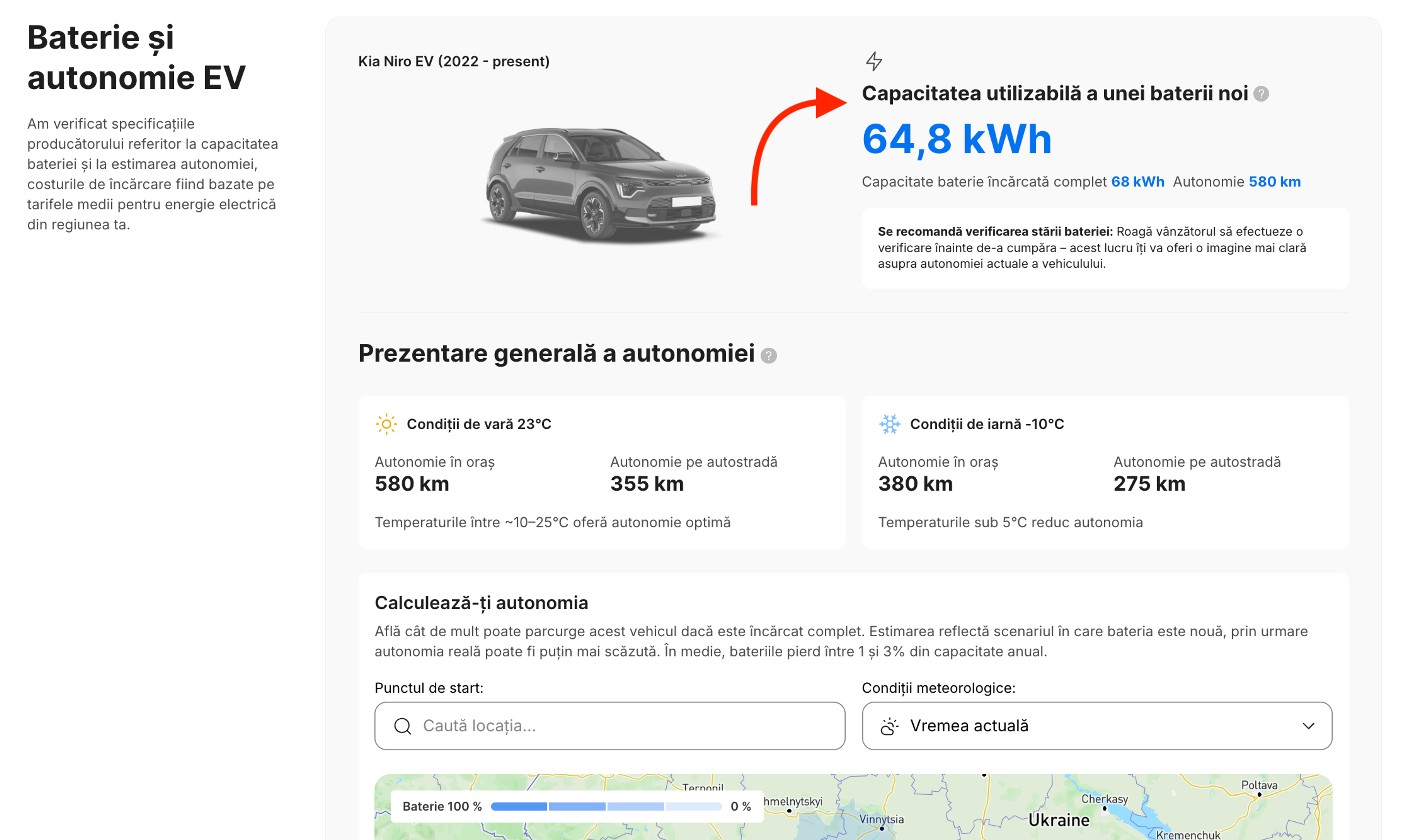Click Cherkasy city on the map
Viewport: 1405px width, 840px height.
(1104, 799)
